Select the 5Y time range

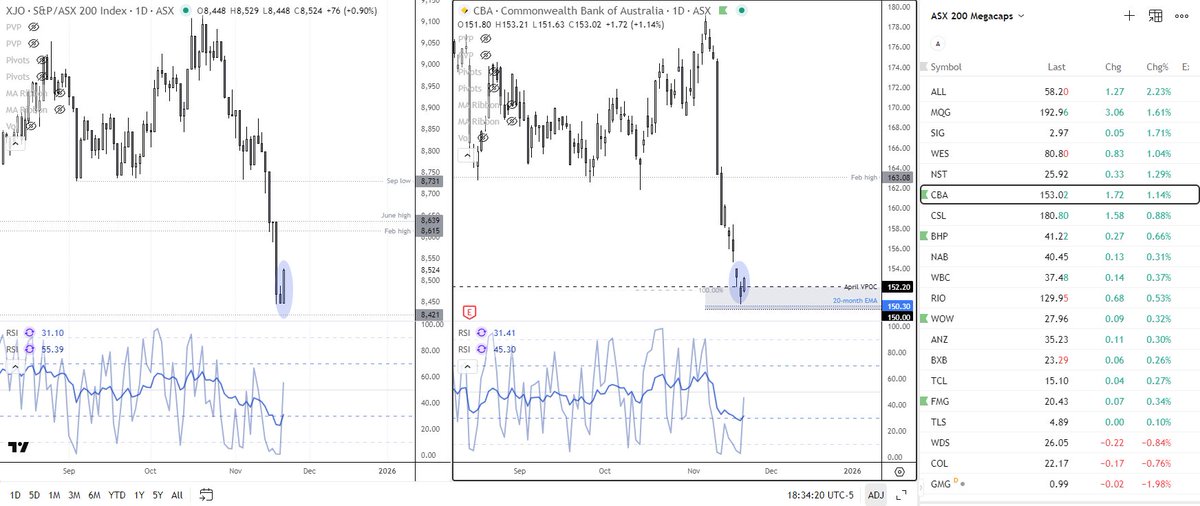[x=158, y=494]
